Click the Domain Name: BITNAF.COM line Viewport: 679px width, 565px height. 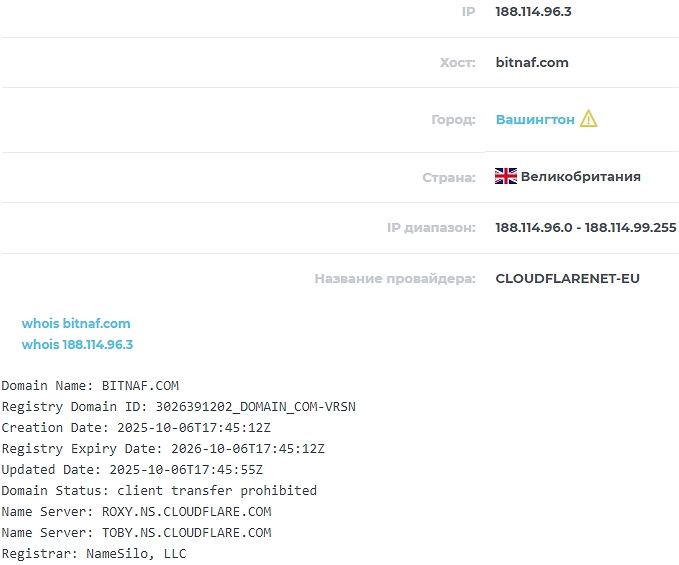90,385
